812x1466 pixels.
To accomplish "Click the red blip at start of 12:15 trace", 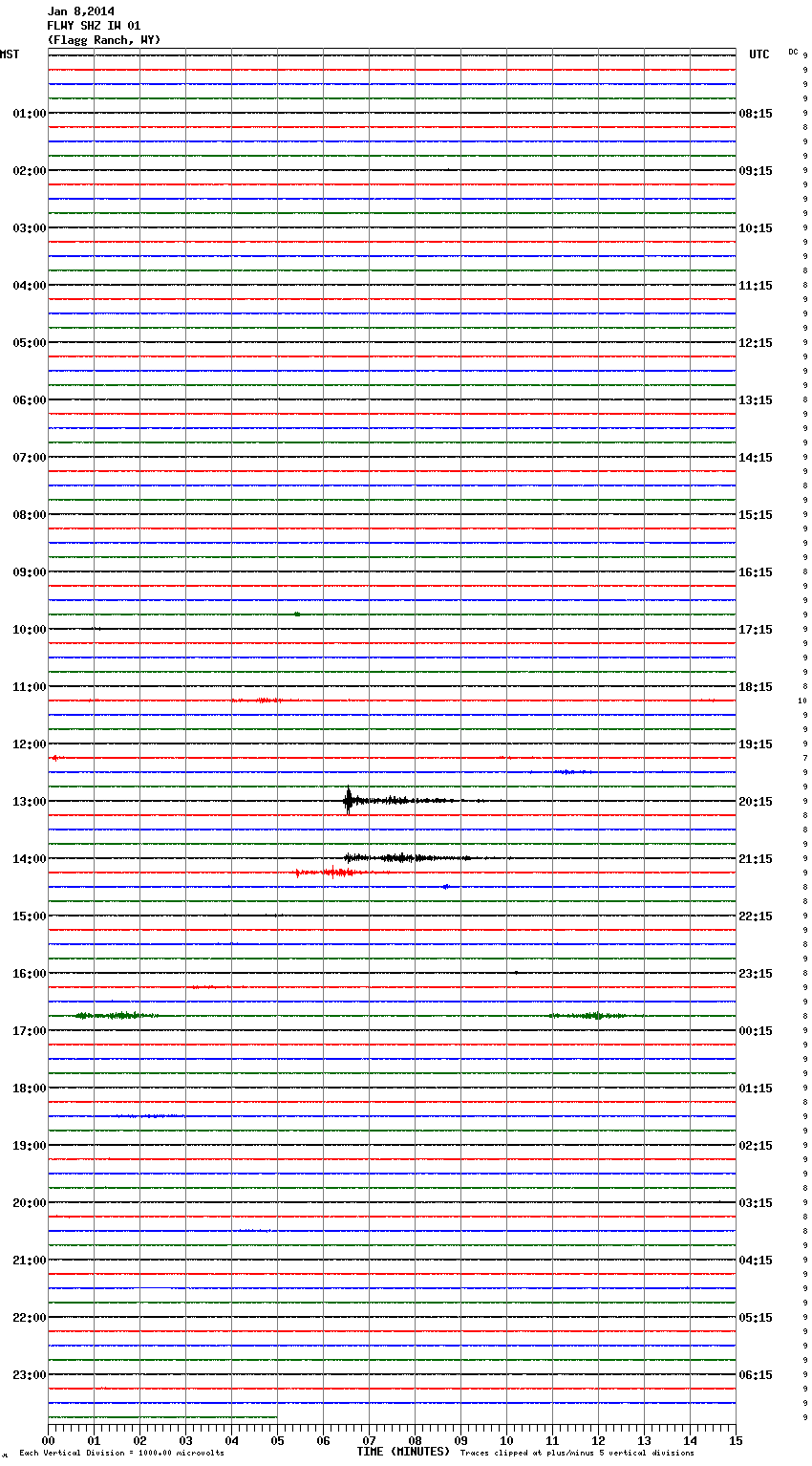I will coord(54,758).
